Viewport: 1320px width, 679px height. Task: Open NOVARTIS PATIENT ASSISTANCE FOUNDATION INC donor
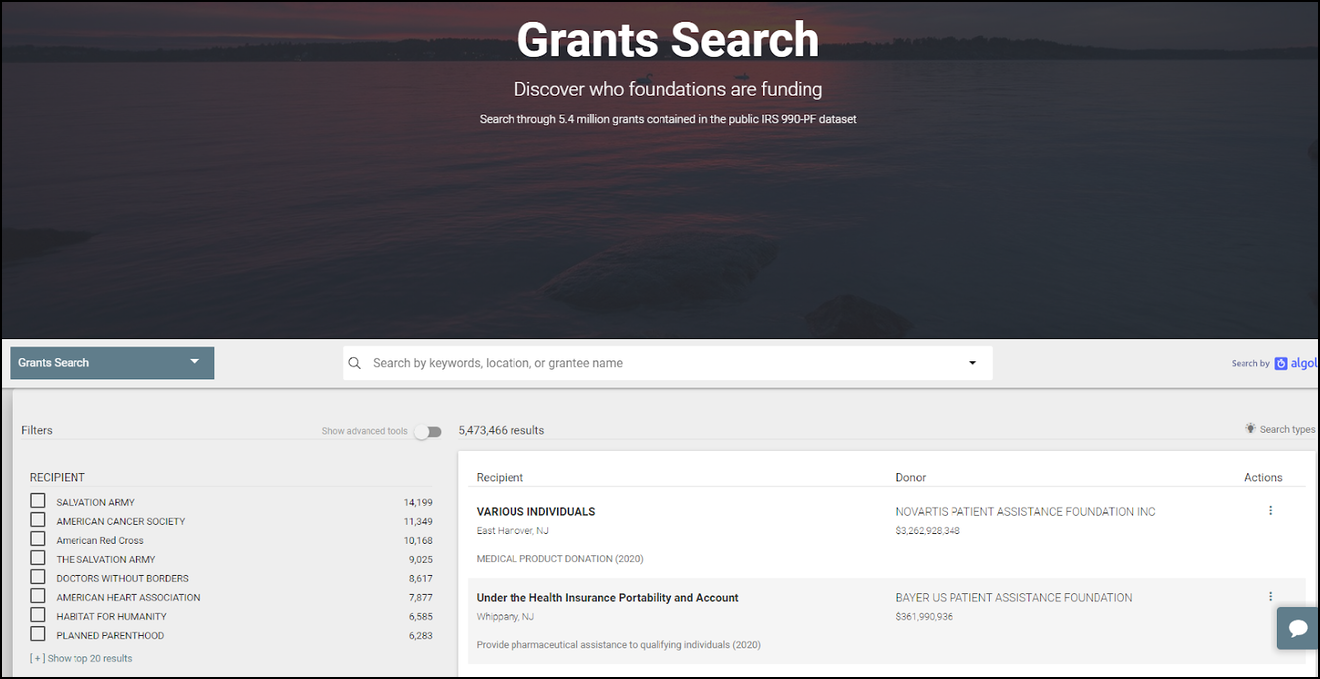click(x=1025, y=512)
